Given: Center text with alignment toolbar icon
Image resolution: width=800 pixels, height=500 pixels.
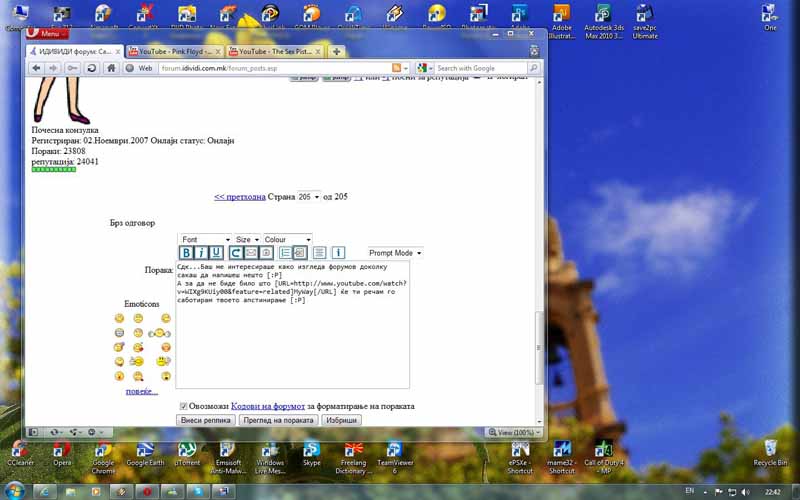Looking at the screenshot, I should click(x=319, y=253).
